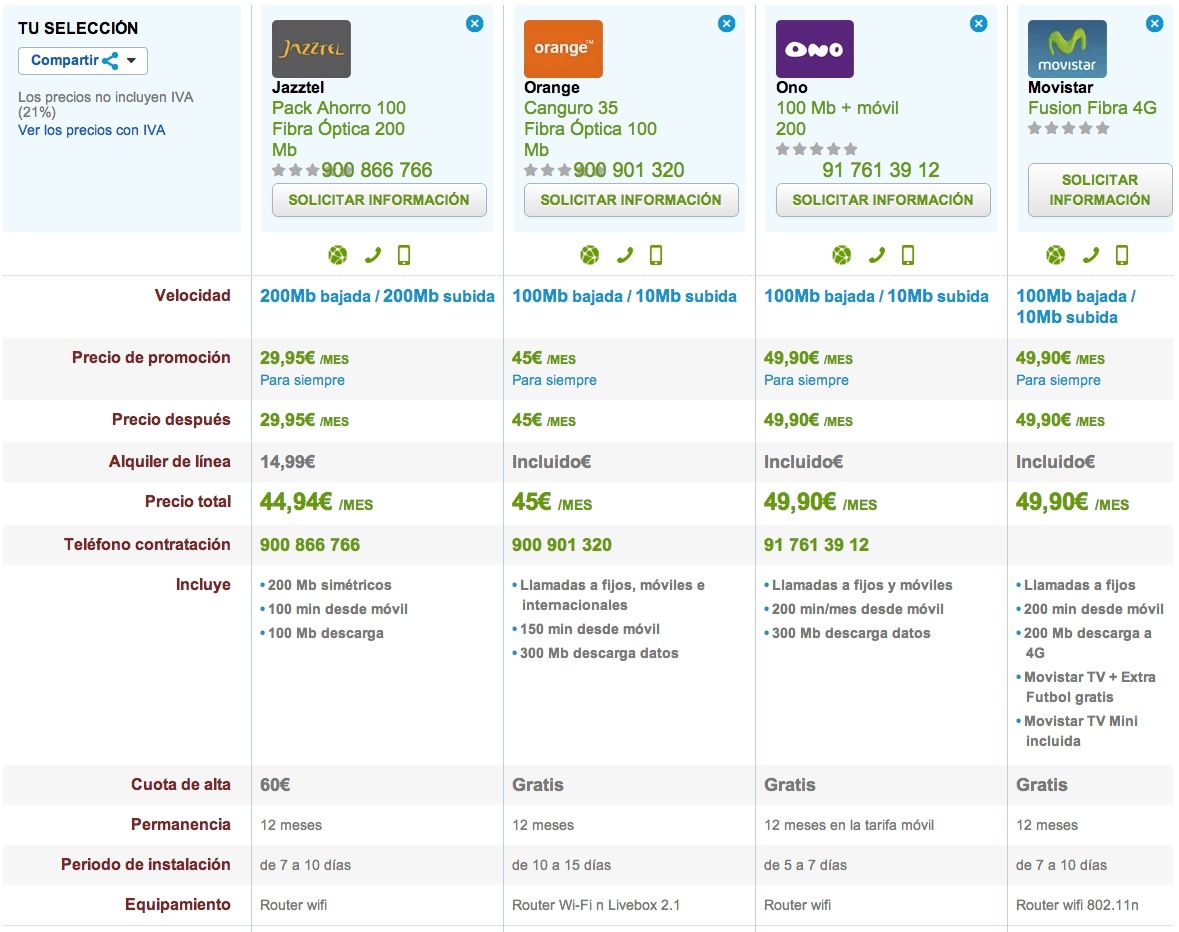
Task: Click 'Router Wi-Fi n Livebox 2.1'
Action: tap(596, 905)
